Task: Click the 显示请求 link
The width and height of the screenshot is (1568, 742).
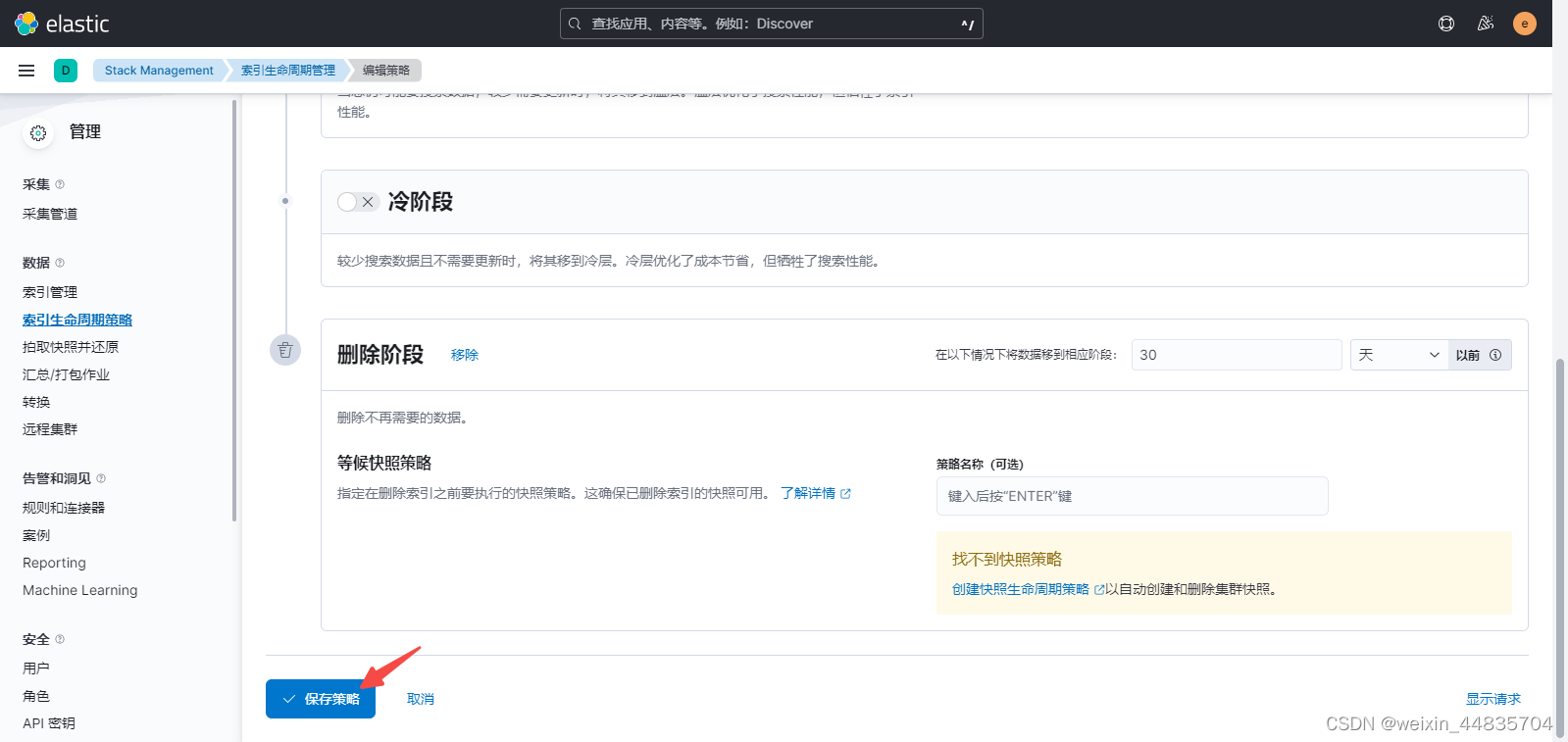Action: point(1493,699)
